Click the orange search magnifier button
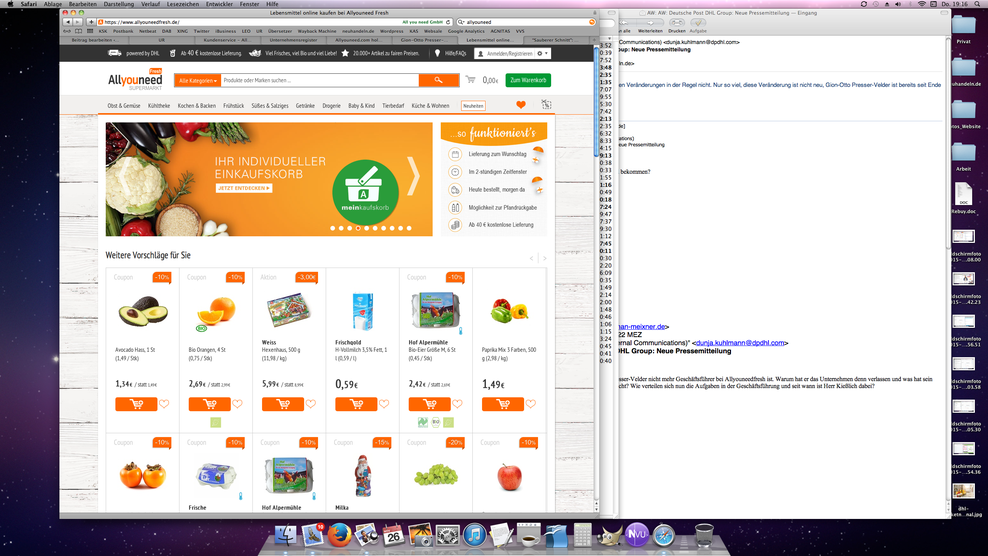Screen dimensions: 988x556 pyautogui.click(x=439, y=80)
